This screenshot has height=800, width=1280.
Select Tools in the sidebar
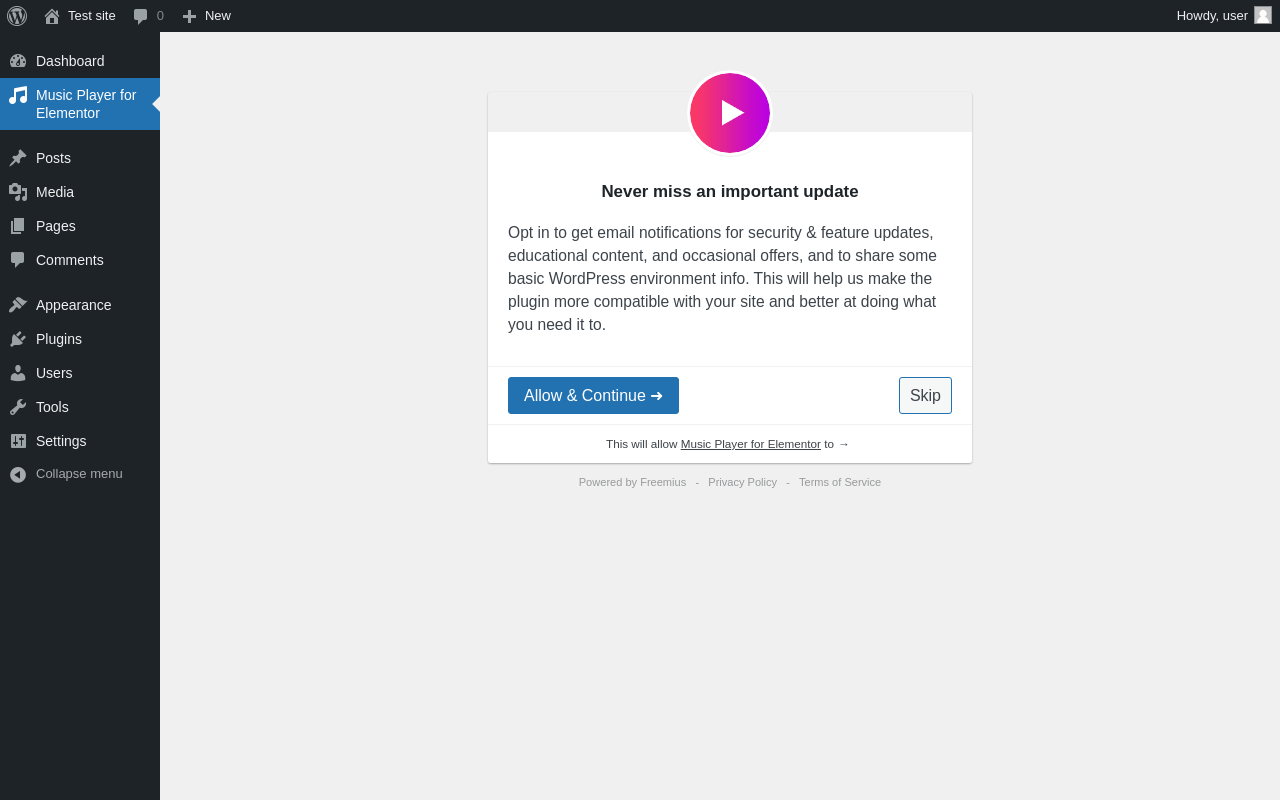point(80,407)
